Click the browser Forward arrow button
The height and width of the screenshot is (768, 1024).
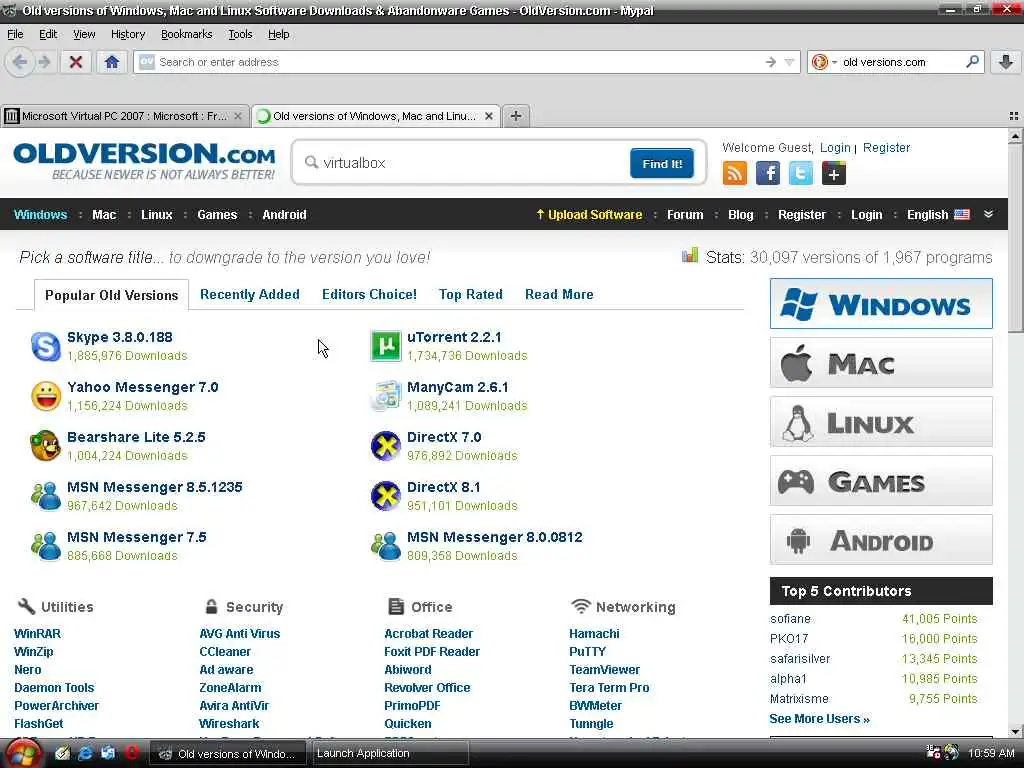pyautogui.click(x=44, y=62)
